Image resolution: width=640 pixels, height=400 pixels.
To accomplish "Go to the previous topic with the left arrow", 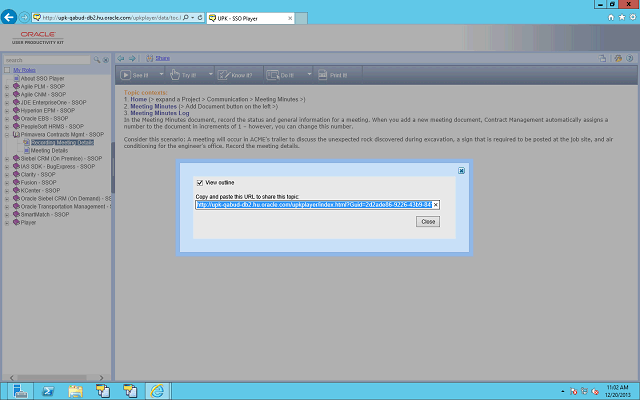I will point(121,58).
